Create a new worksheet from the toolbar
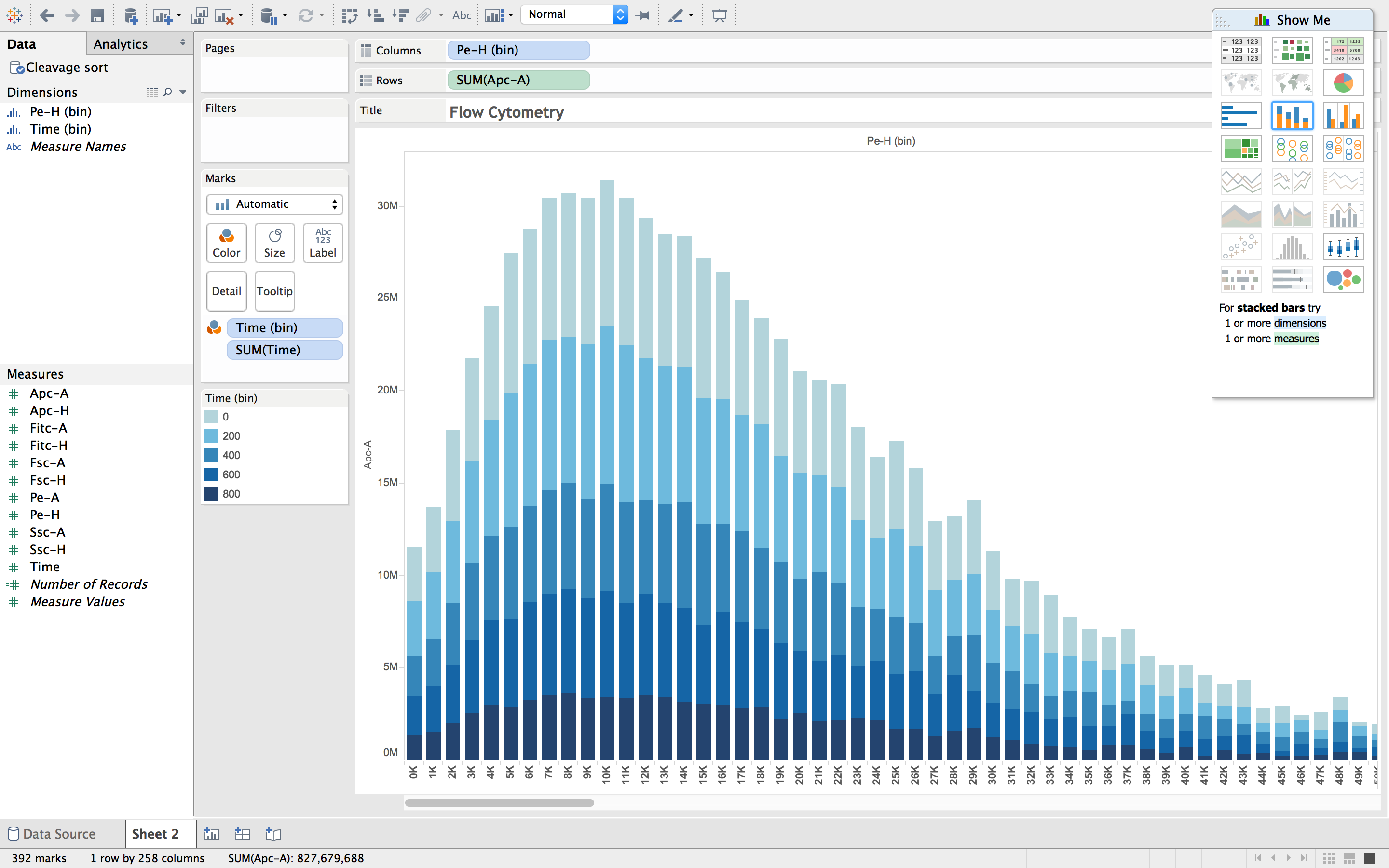This screenshot has width=1389, height=868. tap(163, 15)
